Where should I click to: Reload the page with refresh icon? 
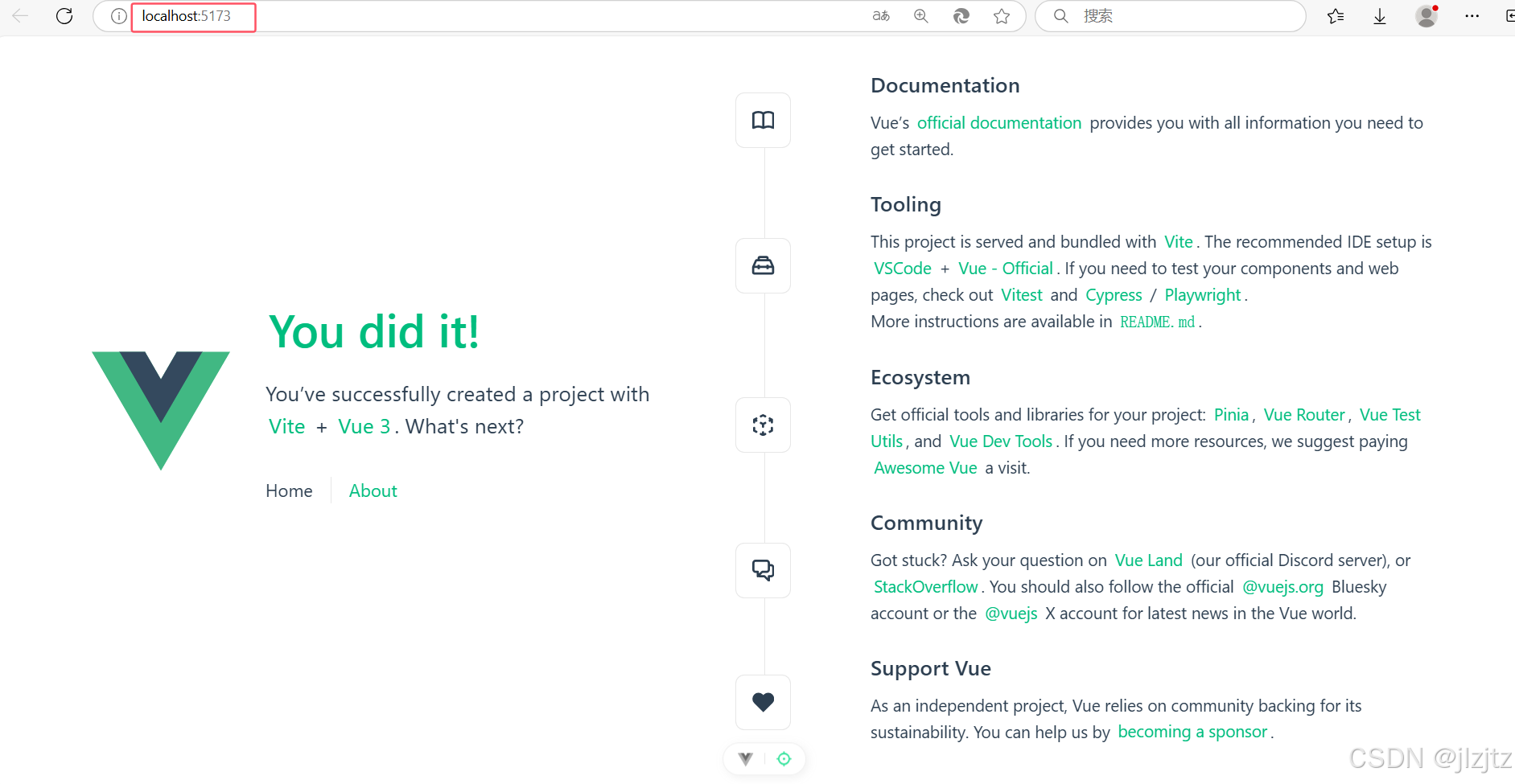tap(64, 16)
